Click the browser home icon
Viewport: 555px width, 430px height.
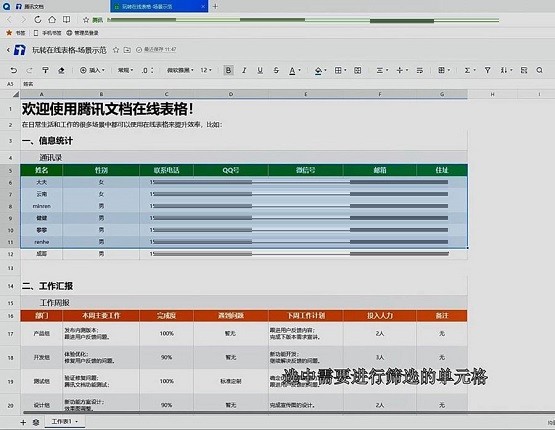tap(52, 20)
